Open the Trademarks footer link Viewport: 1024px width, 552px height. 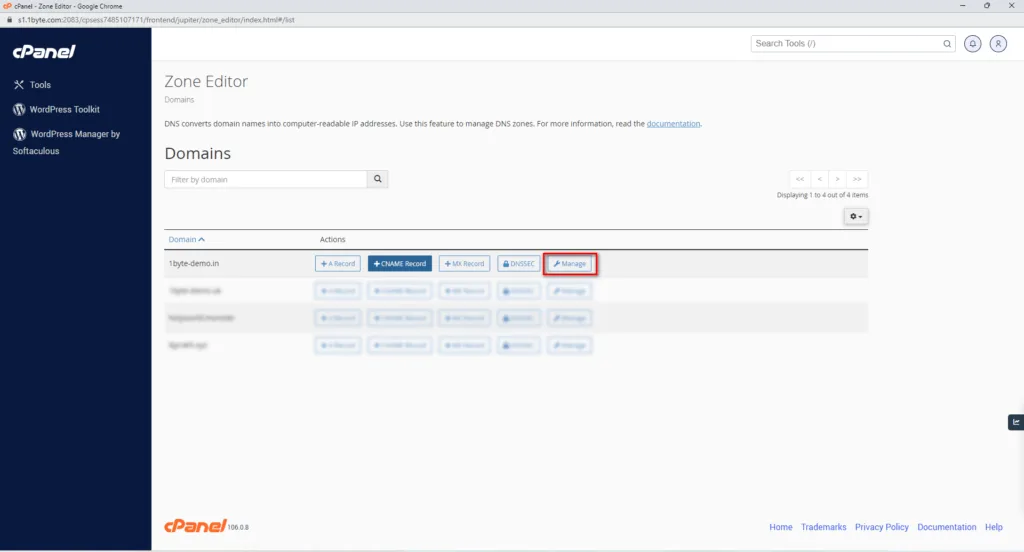point(824,527)
